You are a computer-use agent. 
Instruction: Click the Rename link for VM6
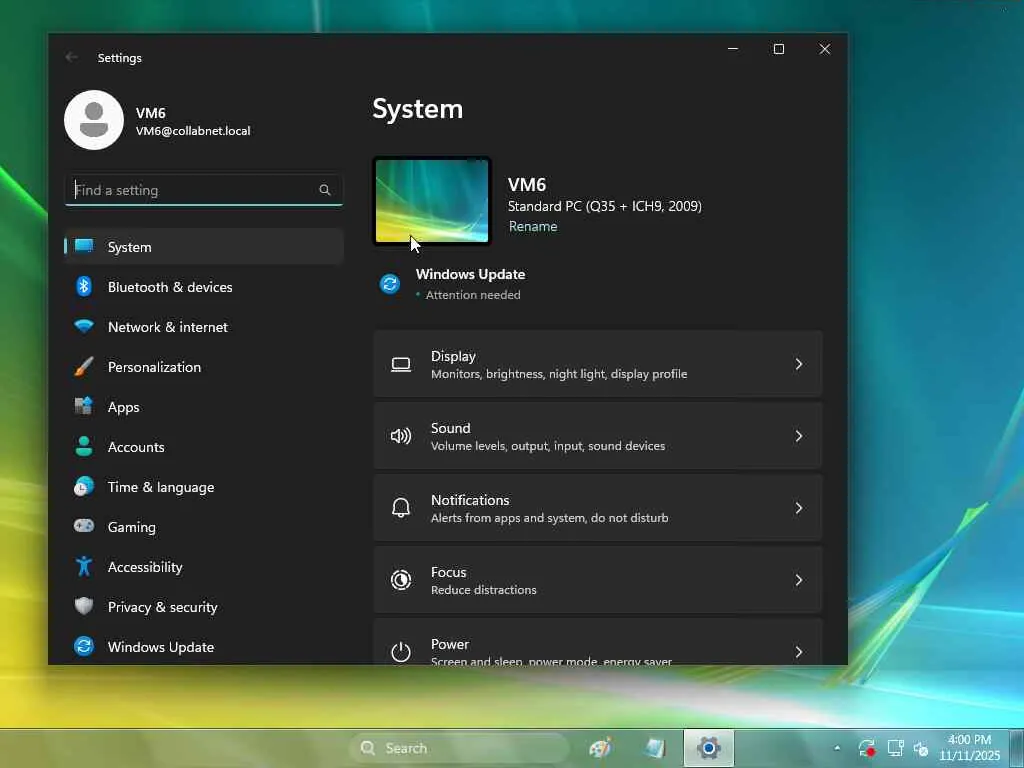tap(533, 226)
